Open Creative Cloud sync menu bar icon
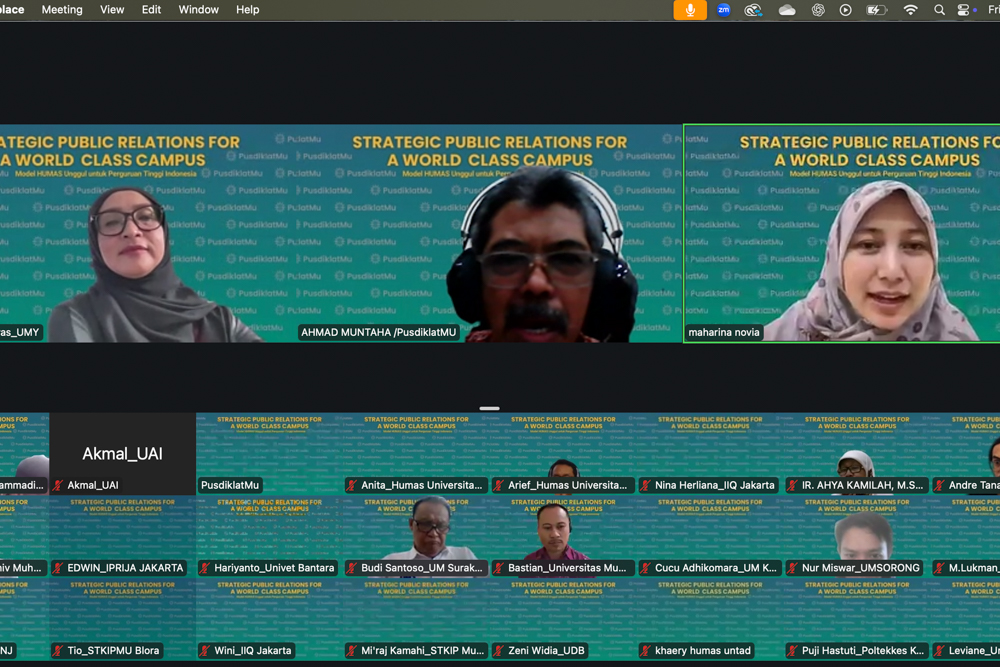This screenshot has width=1000, height=667. 754,10
